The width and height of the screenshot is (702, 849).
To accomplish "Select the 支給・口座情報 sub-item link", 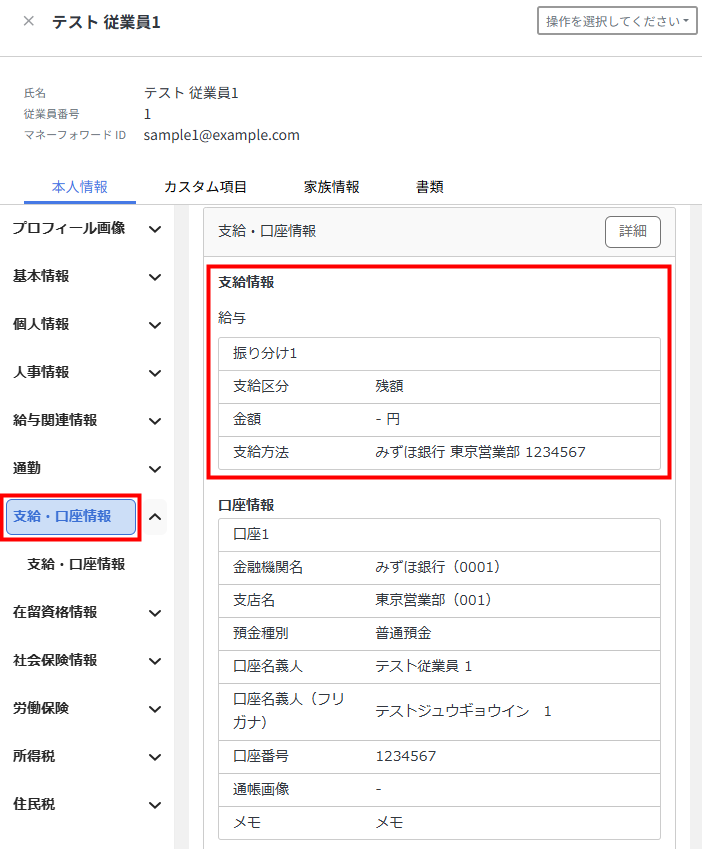I will [76, 564].
